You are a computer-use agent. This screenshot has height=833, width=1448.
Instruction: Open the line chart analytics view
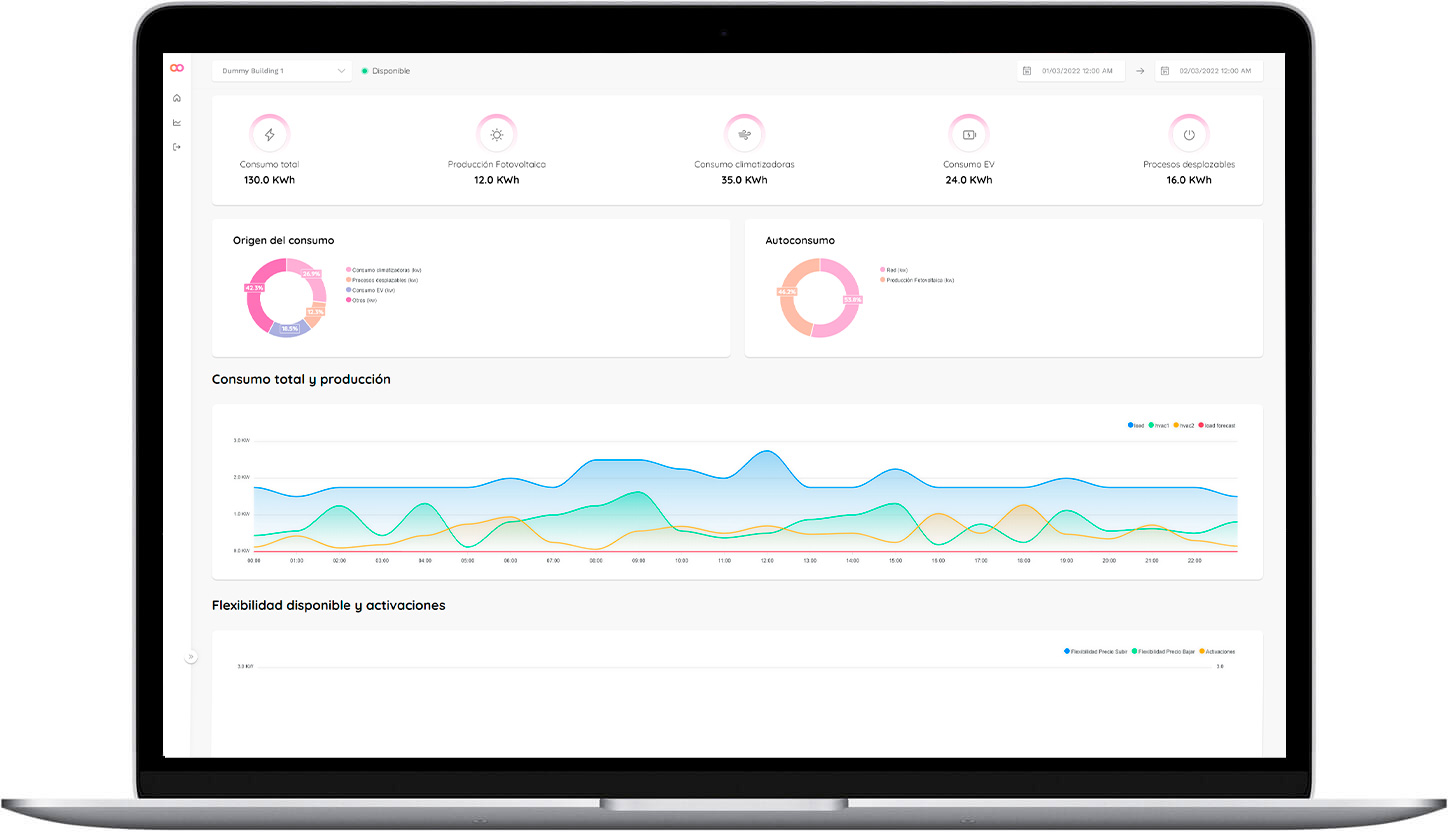point(177,123)
